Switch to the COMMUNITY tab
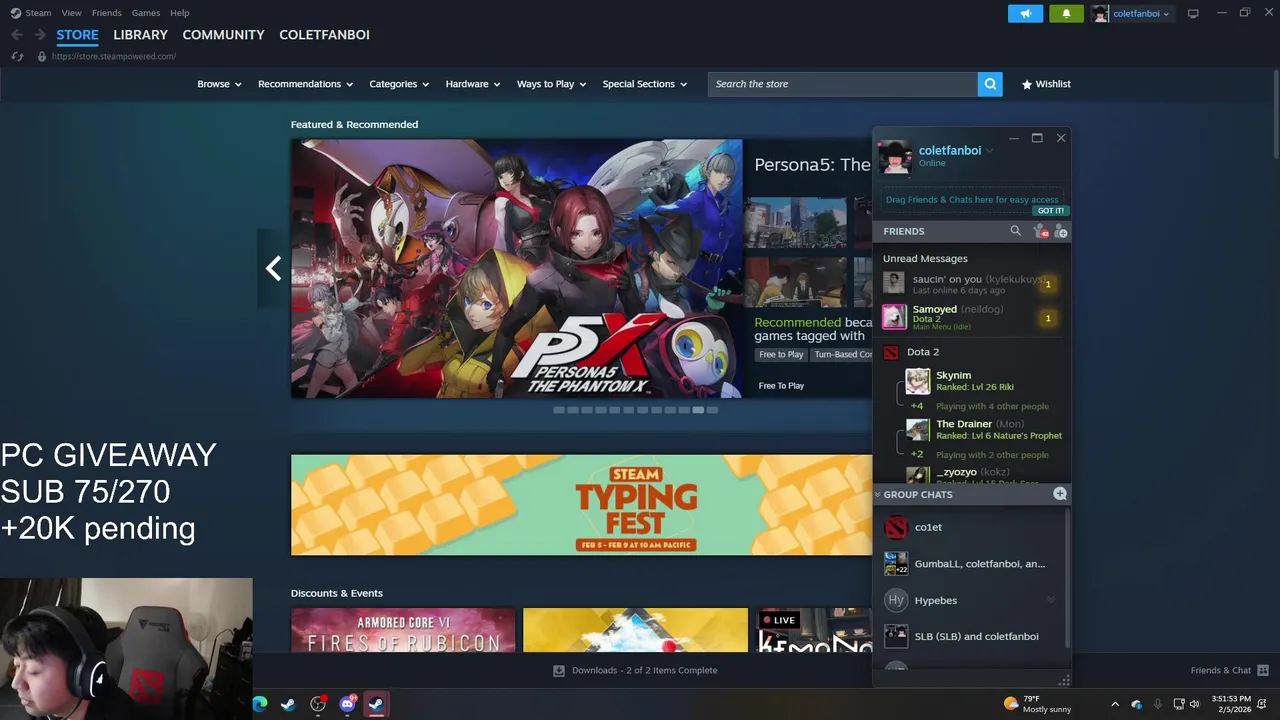This screenshot has width=1280, height=720. pyautogui.click(x=223, y=34)
